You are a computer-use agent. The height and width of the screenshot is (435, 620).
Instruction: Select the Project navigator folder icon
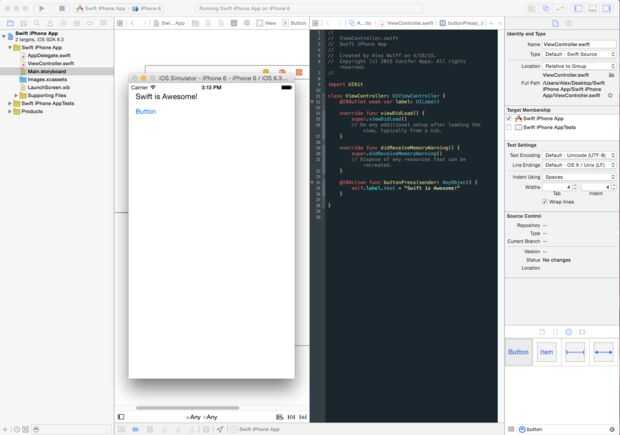11,23
